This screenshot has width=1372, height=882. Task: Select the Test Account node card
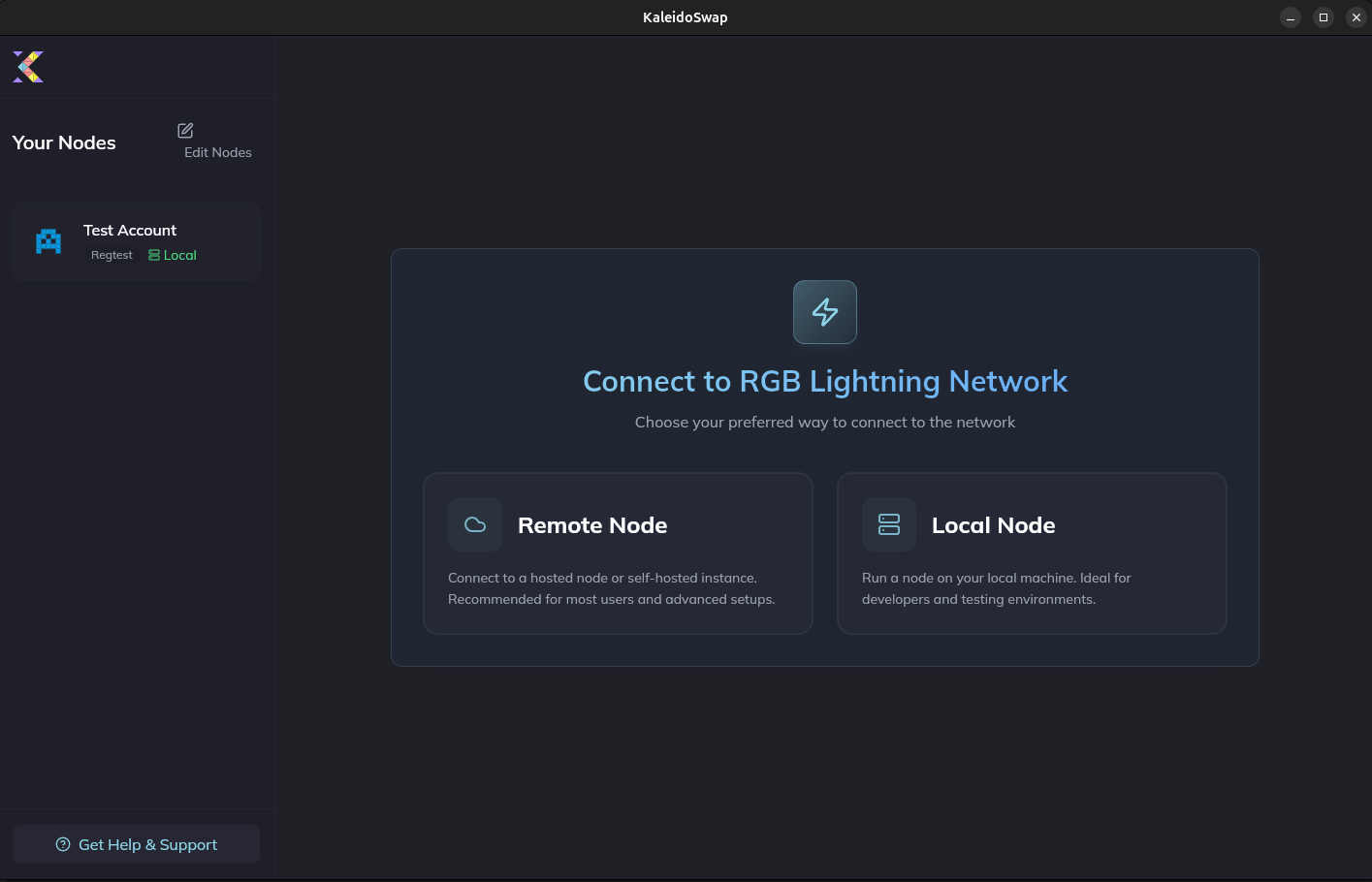(x=136, y=241)
